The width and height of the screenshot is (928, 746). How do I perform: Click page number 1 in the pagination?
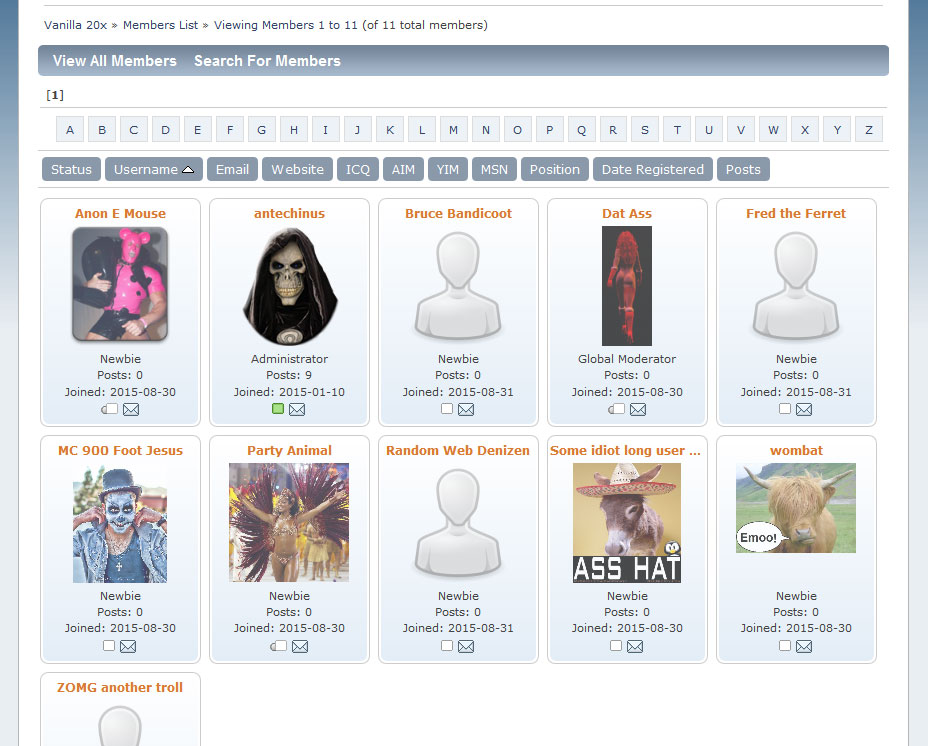click(x=55, y=95)
